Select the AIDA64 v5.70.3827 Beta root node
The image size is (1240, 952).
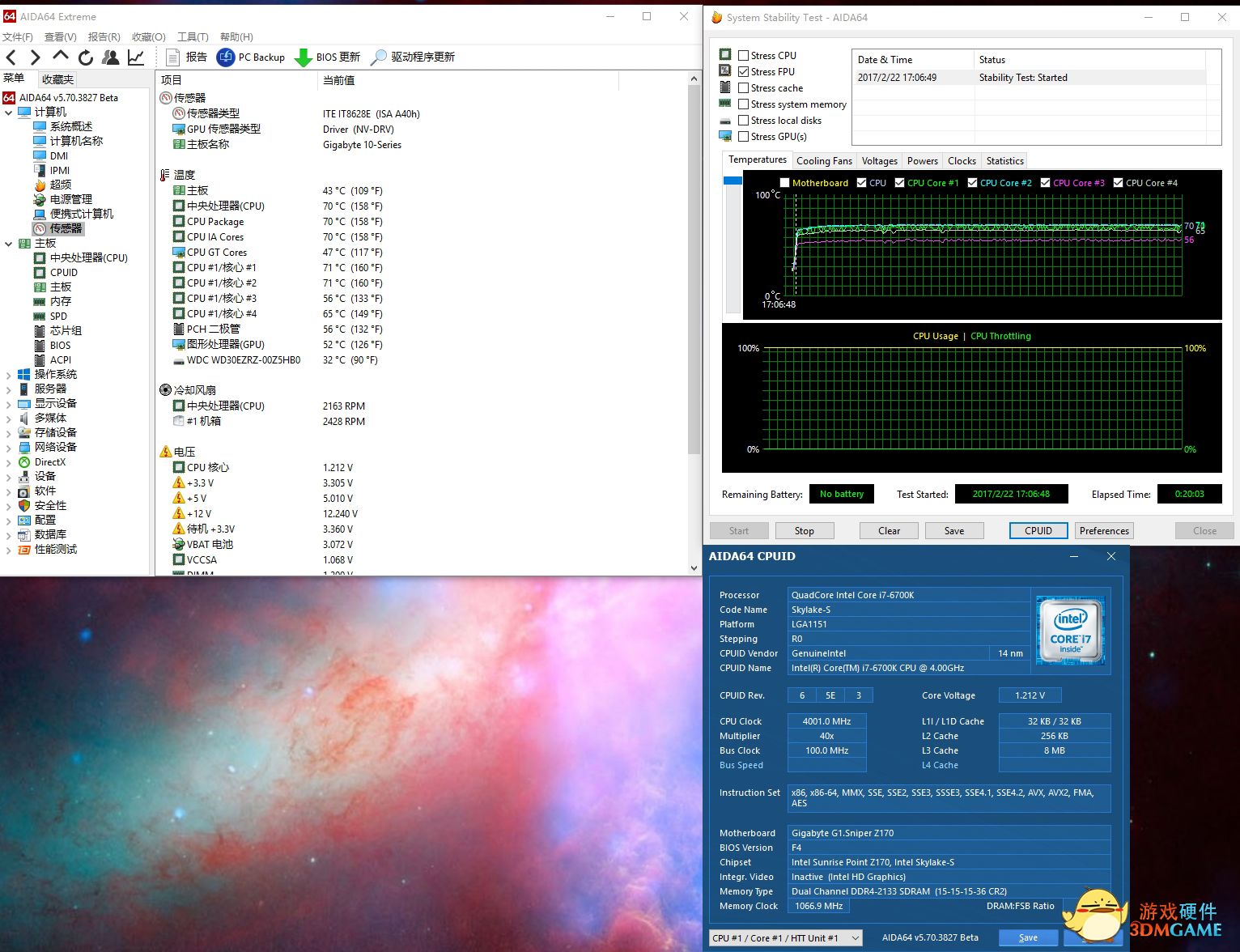61,97
